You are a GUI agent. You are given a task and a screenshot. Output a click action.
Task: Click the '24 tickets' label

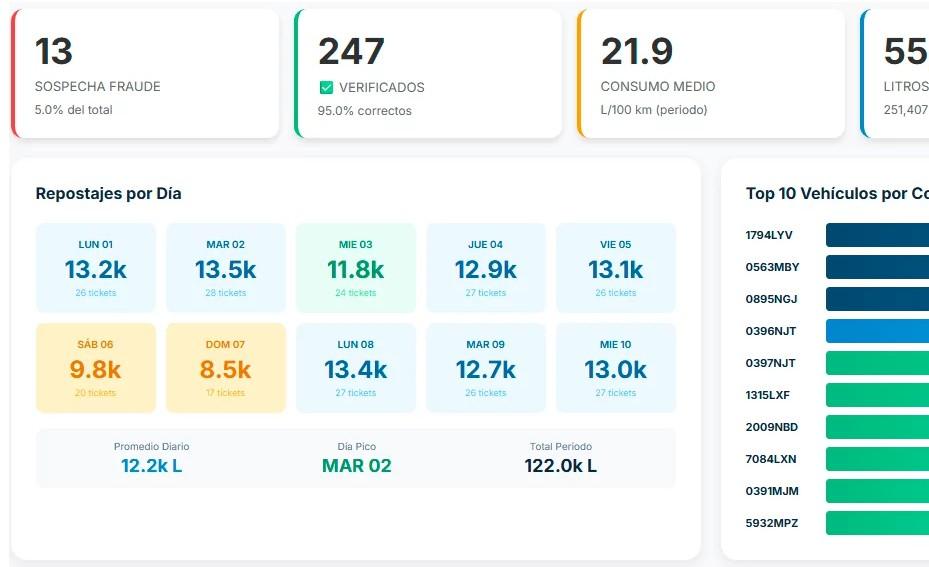[x=355, y=293]
